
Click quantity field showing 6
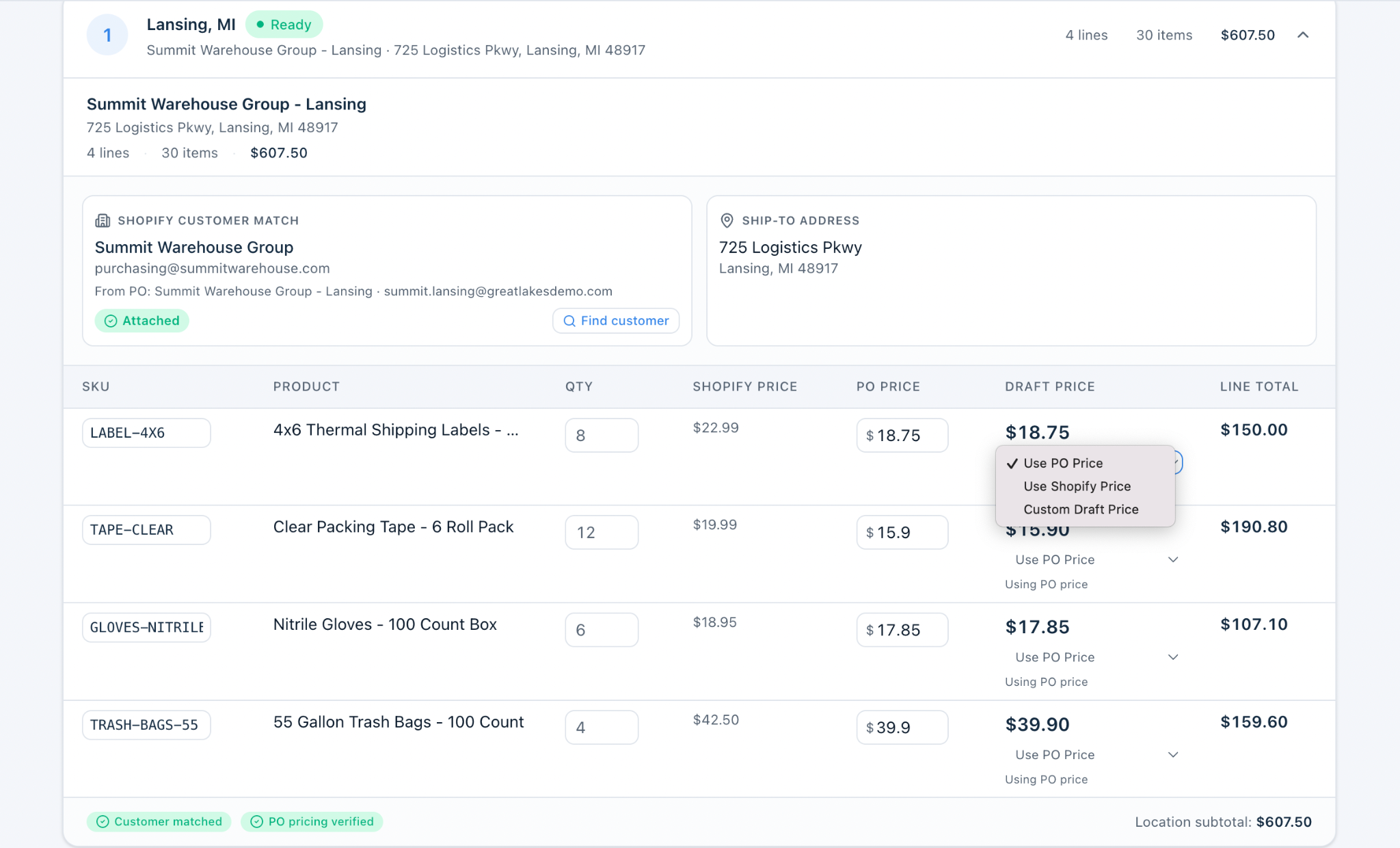click(602, 630)
